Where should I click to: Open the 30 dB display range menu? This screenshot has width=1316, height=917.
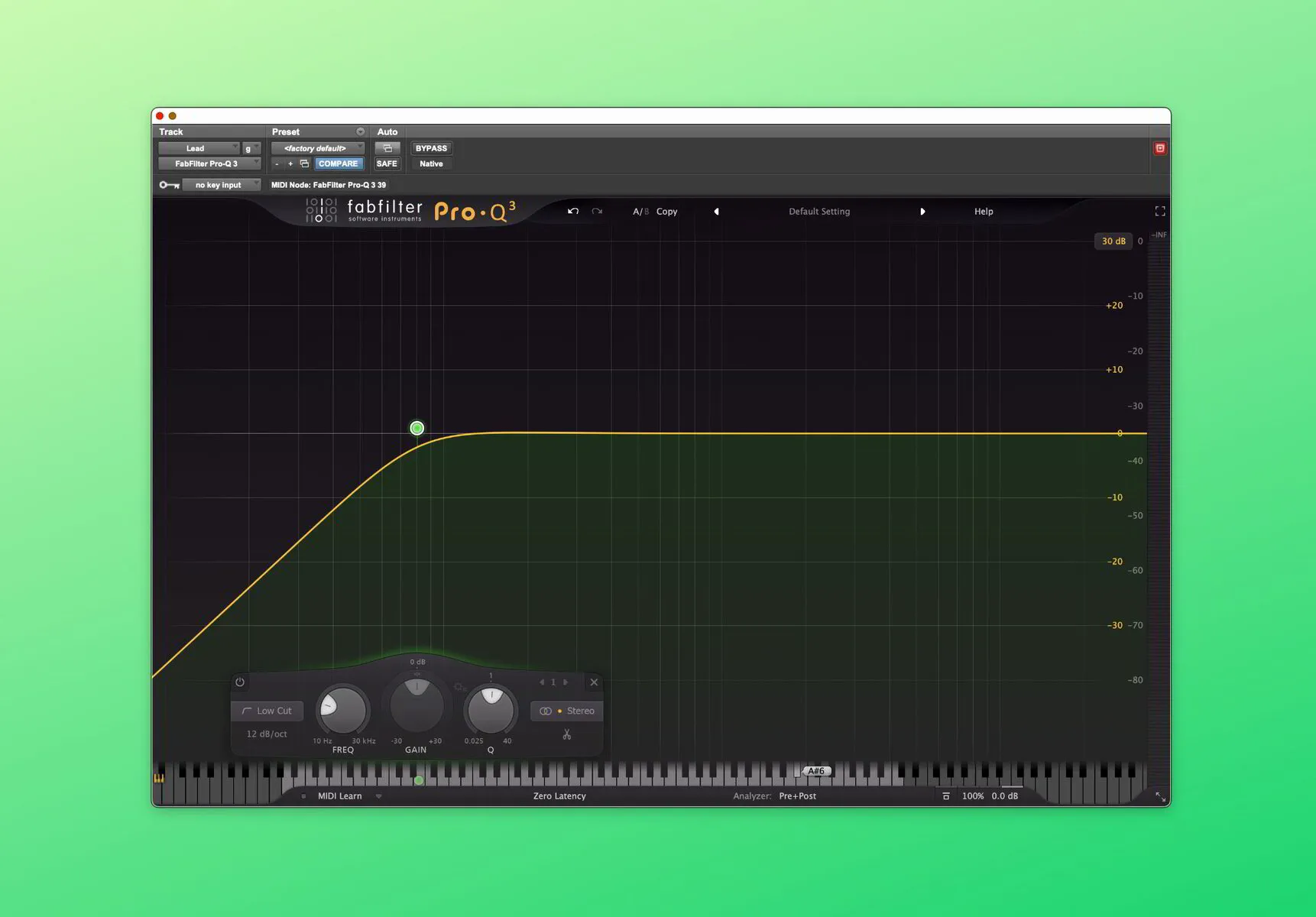coord(1113,241)
